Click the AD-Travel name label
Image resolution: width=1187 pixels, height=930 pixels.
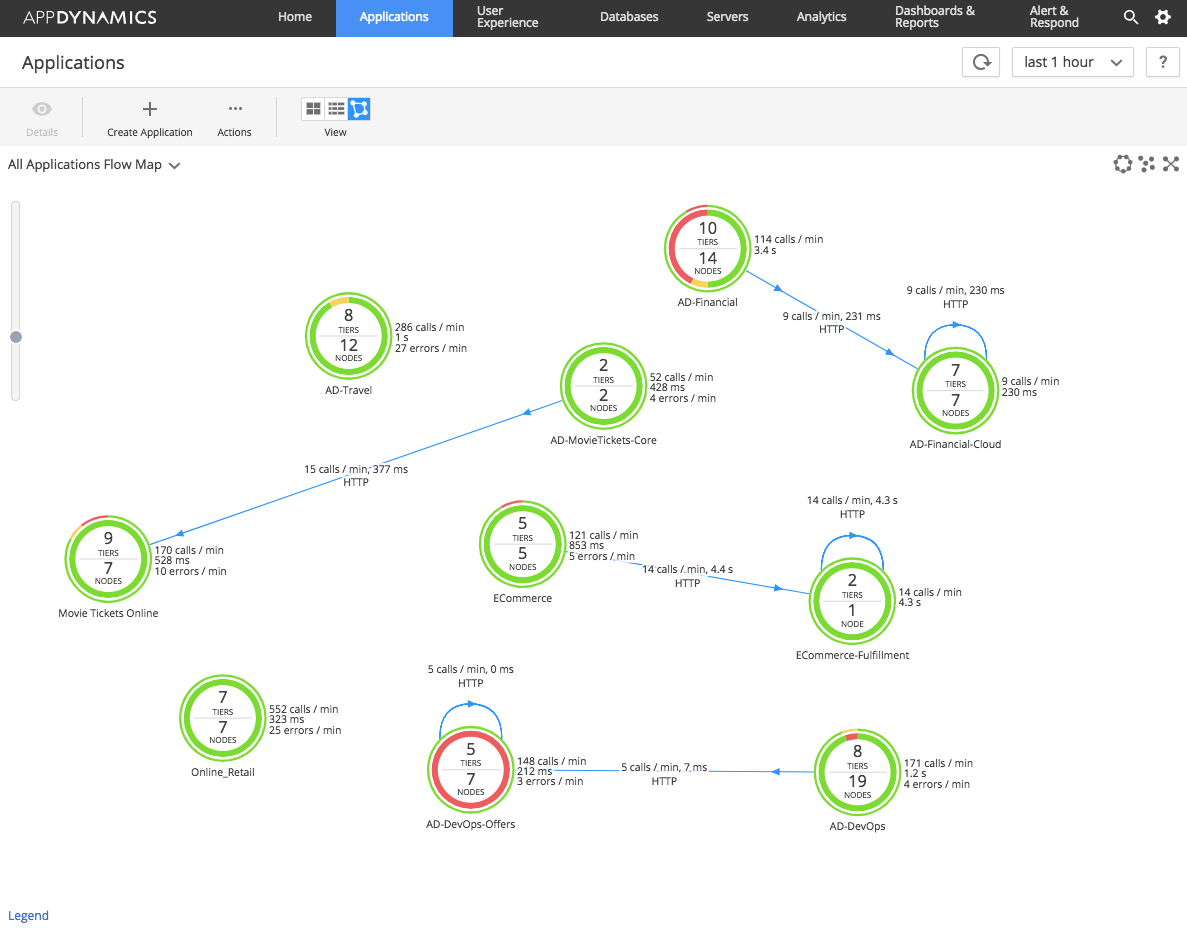(x=348, y=390)
